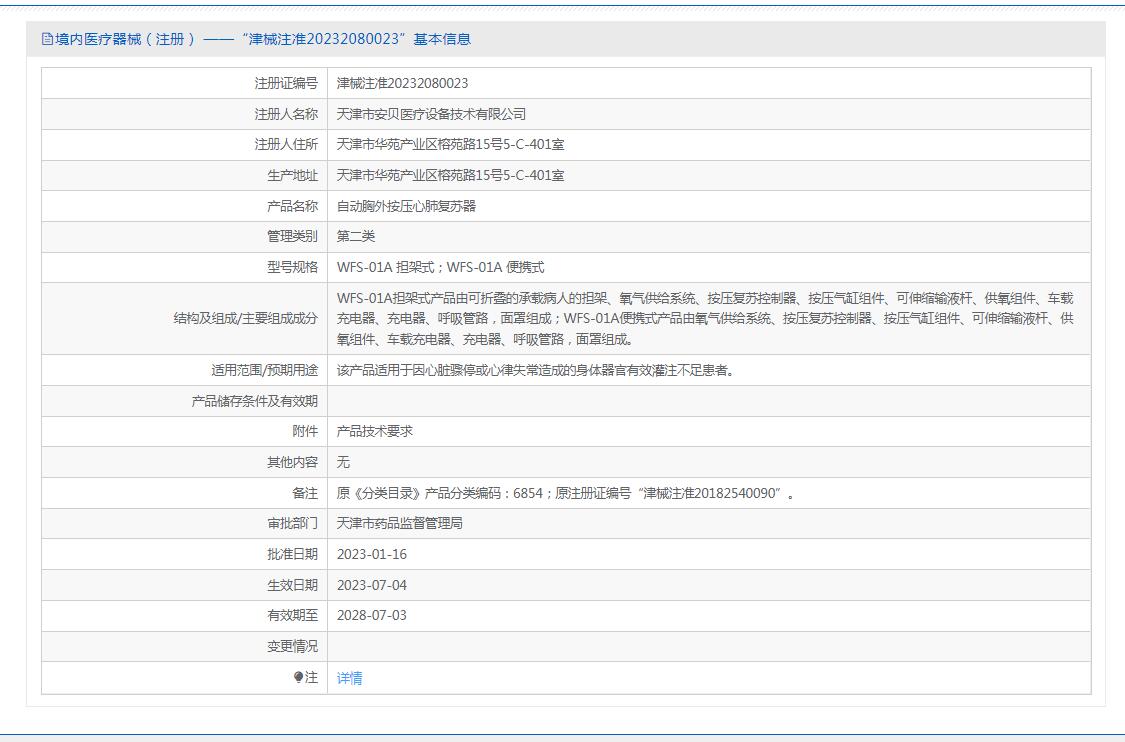
Task: Select approving department 天津市药品监督管理局
Action: click(400, 523)
